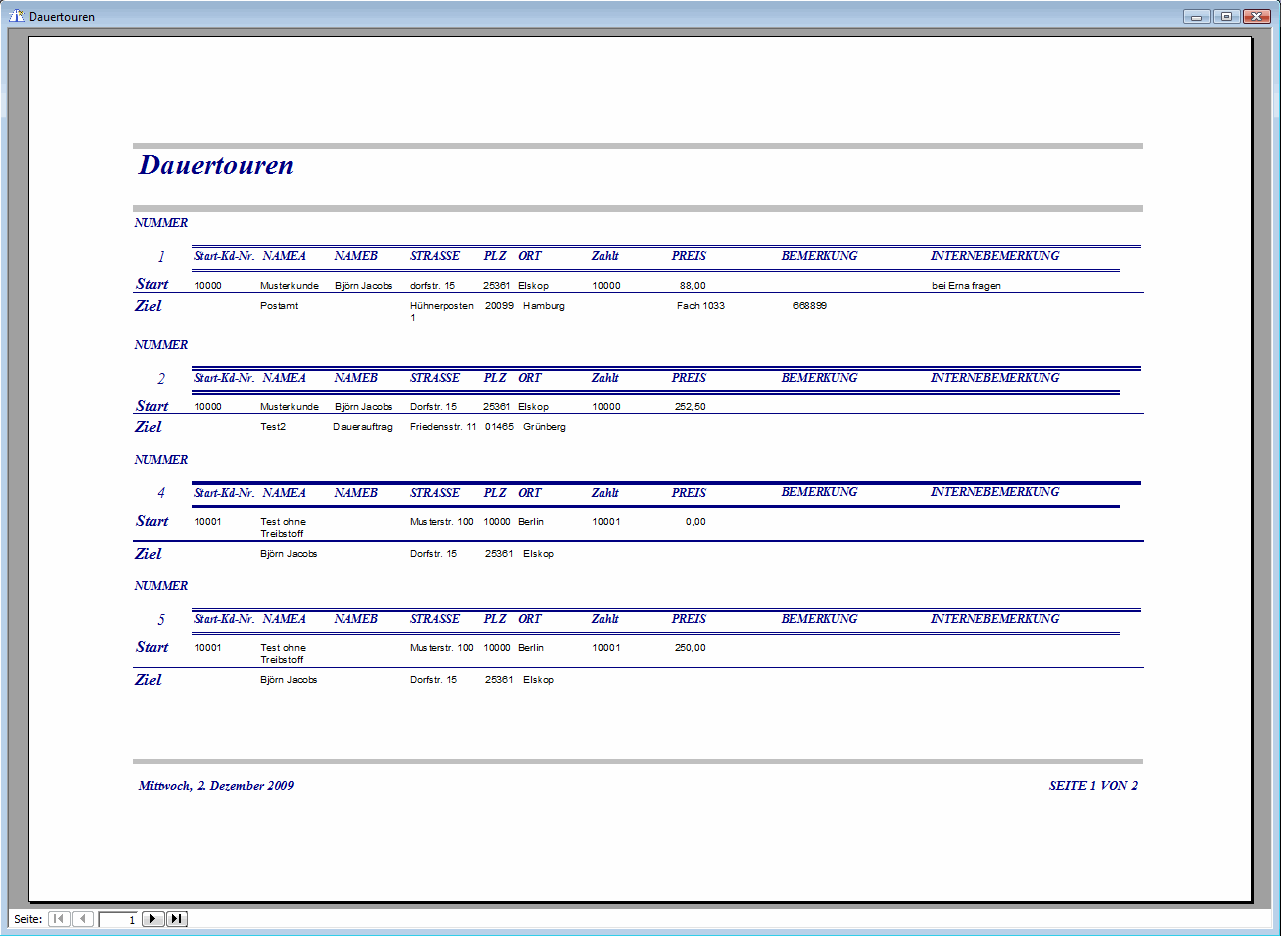
Task: Click the 'Dauerauftrag' entry in tour 2
Action: pos(363,427)
